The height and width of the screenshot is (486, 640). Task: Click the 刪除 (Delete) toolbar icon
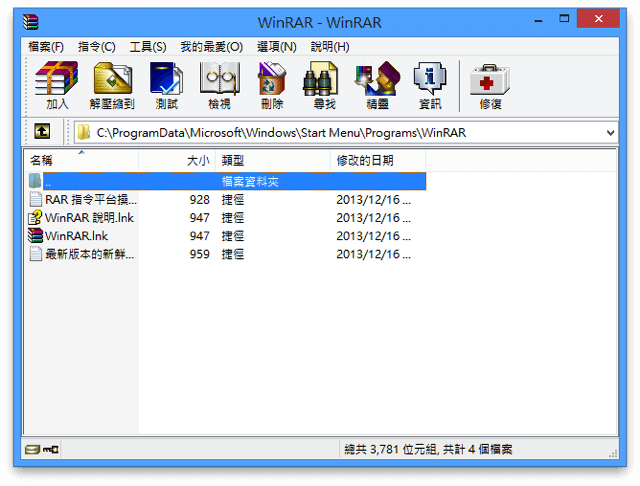click(x=272, y=85)
